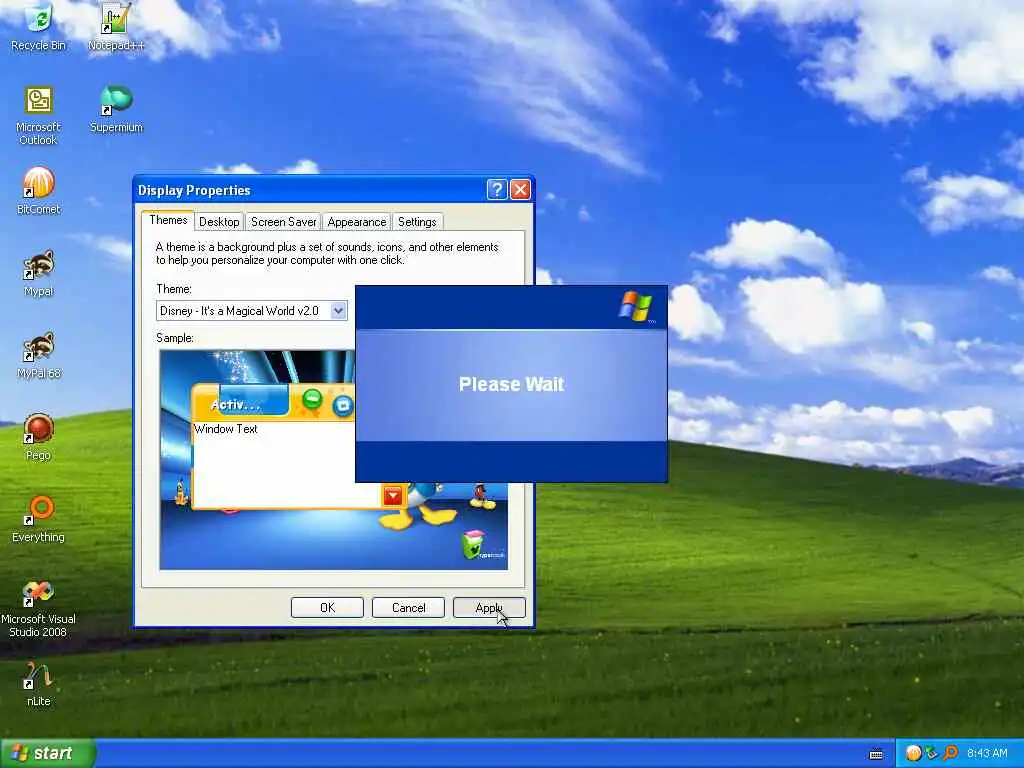Click the Safely Remove Hardware tray icon
Screen dimensions: 1024x768
(x=931, y=754)
